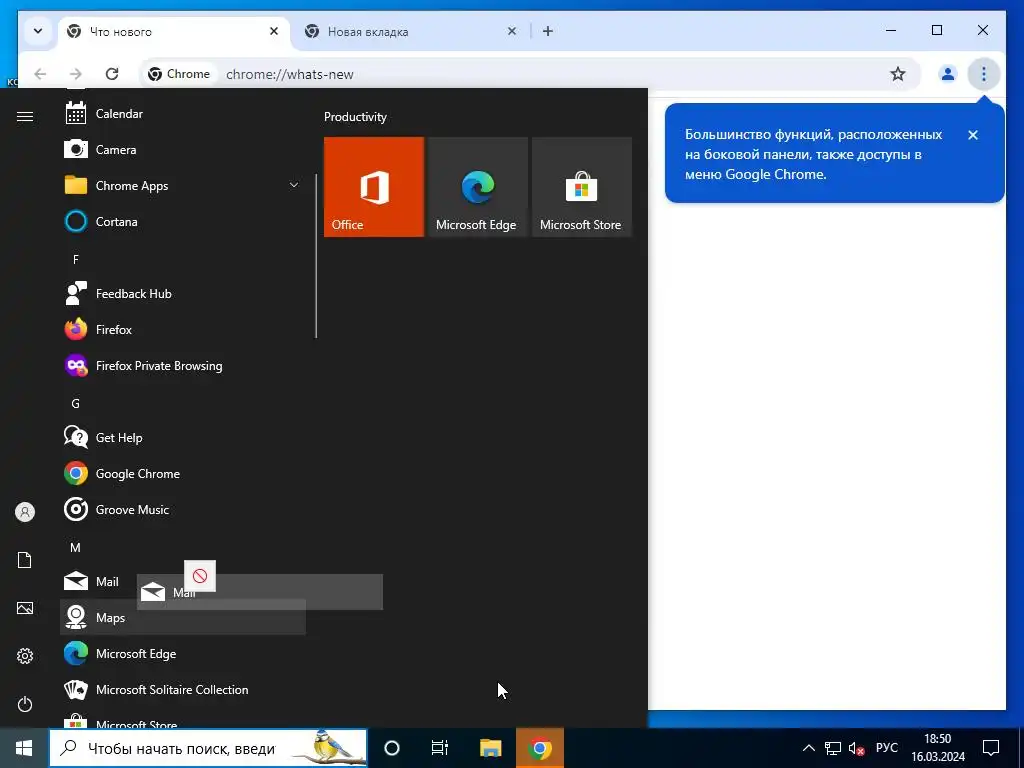Expand the Chrome Apps folder chevron
1024x768 pixels.
click(294, 185)
